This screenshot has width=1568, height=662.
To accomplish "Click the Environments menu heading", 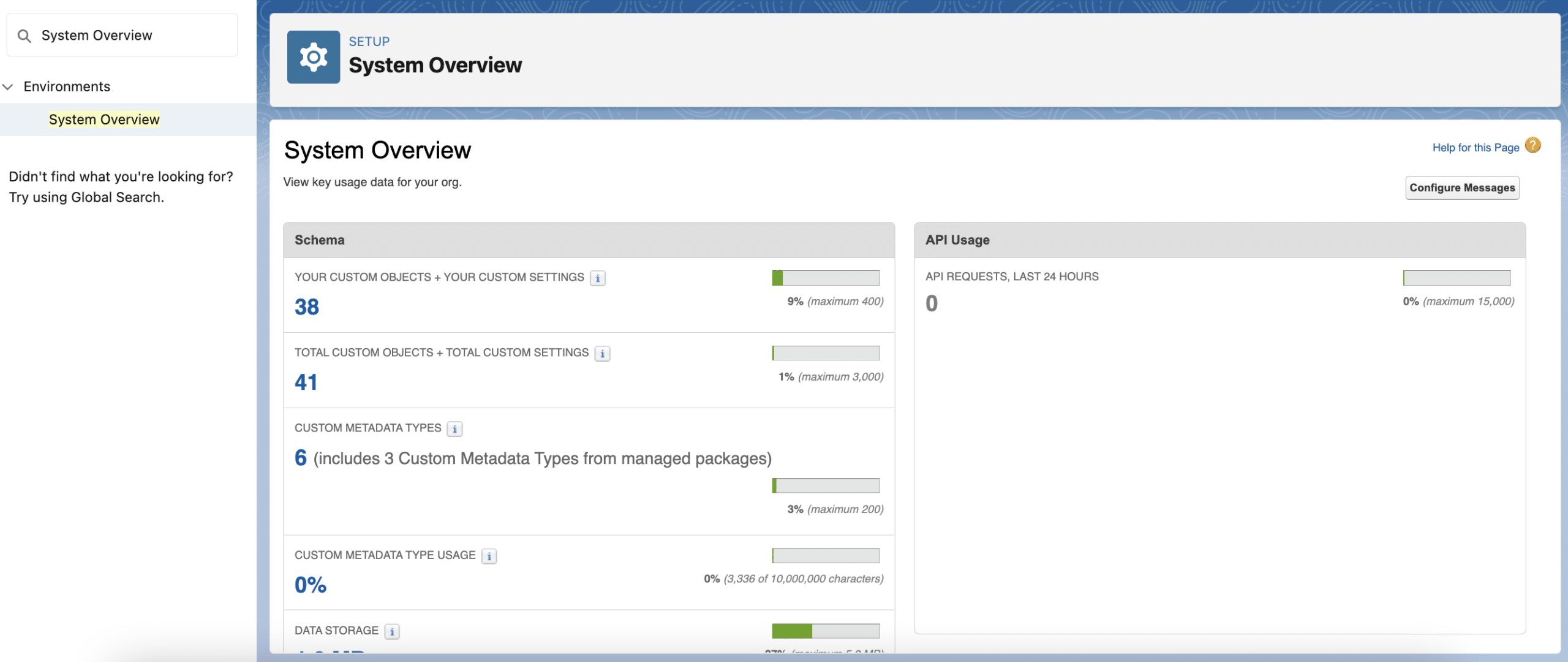I will tap(67, 86).
